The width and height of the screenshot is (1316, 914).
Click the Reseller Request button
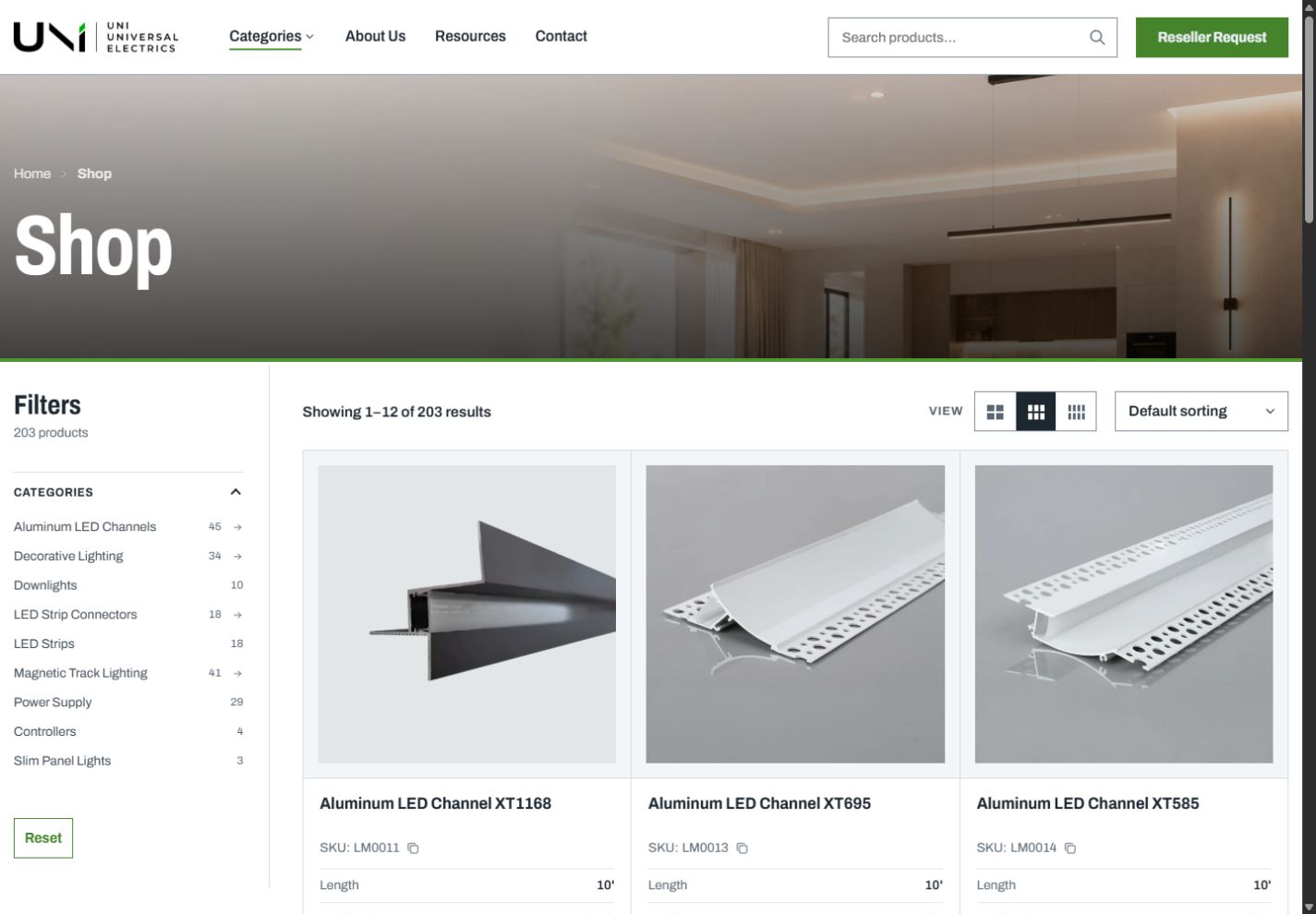click(x=1212, y=38)
